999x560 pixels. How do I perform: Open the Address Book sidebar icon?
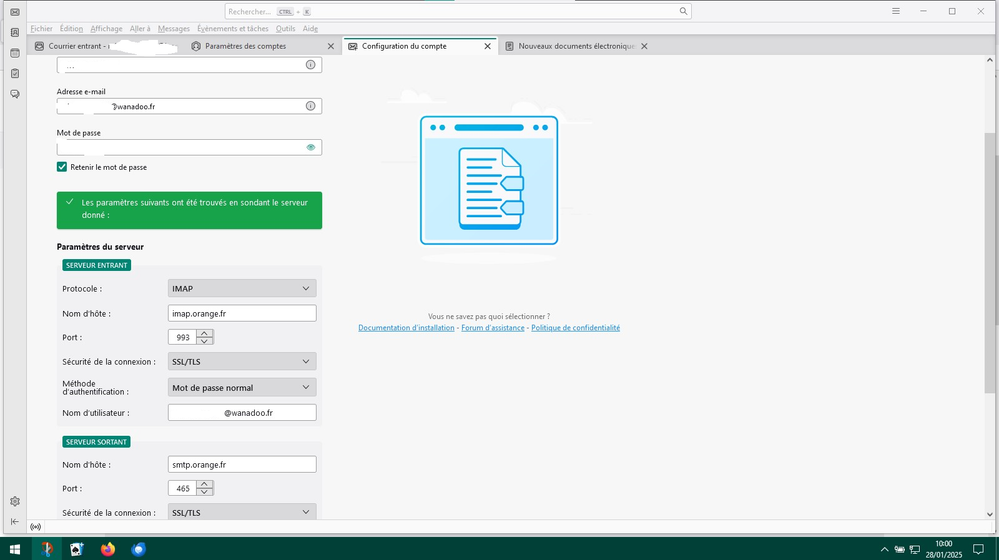click(x=15, y=32)
